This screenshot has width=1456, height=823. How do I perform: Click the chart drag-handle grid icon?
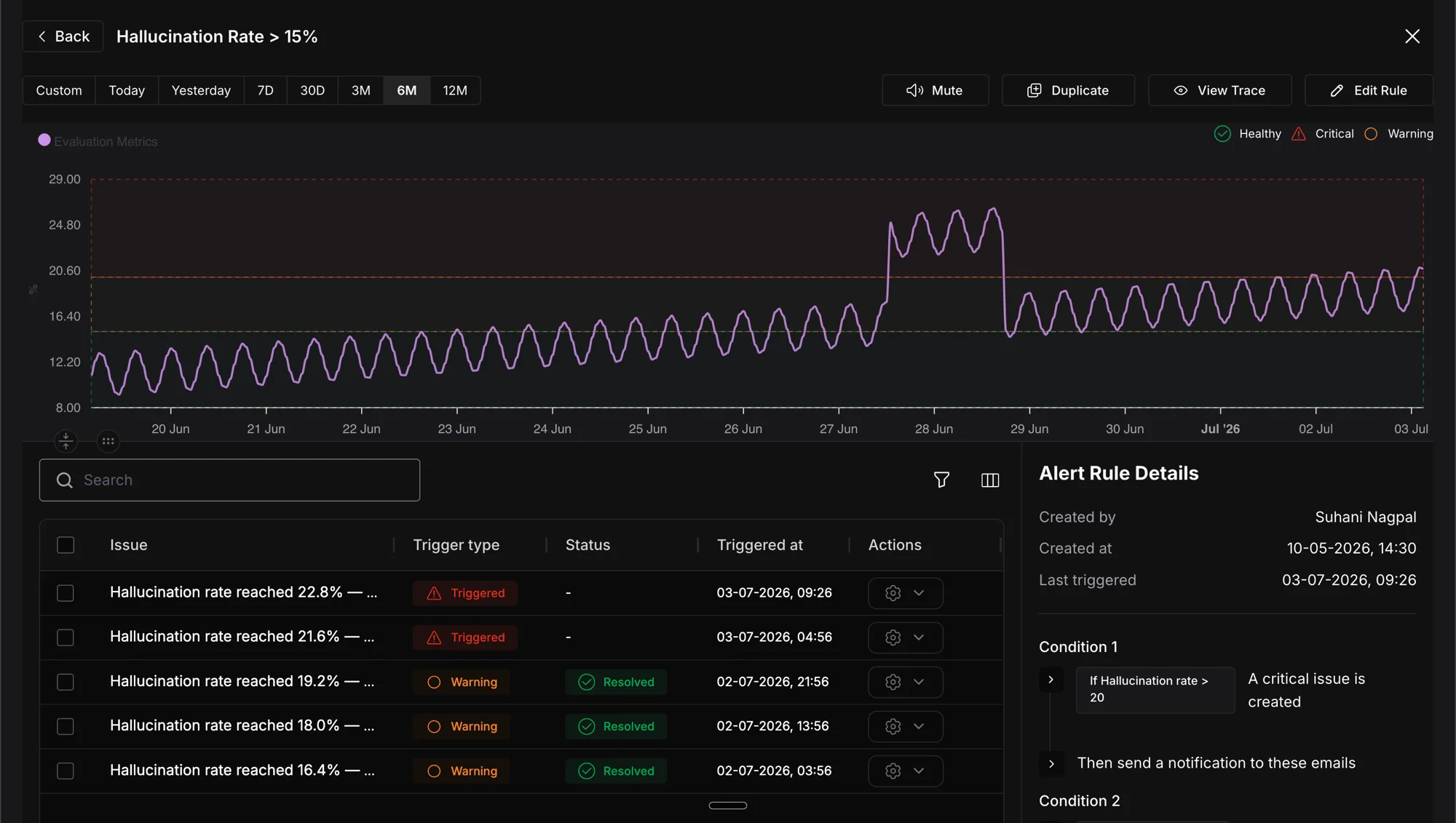pos(108,440)
